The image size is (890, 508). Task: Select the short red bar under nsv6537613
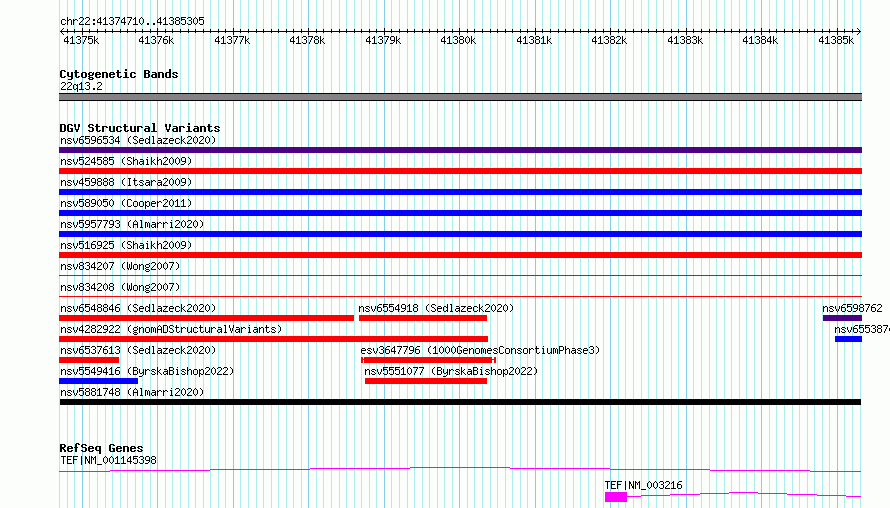click(x=89, y=360)
